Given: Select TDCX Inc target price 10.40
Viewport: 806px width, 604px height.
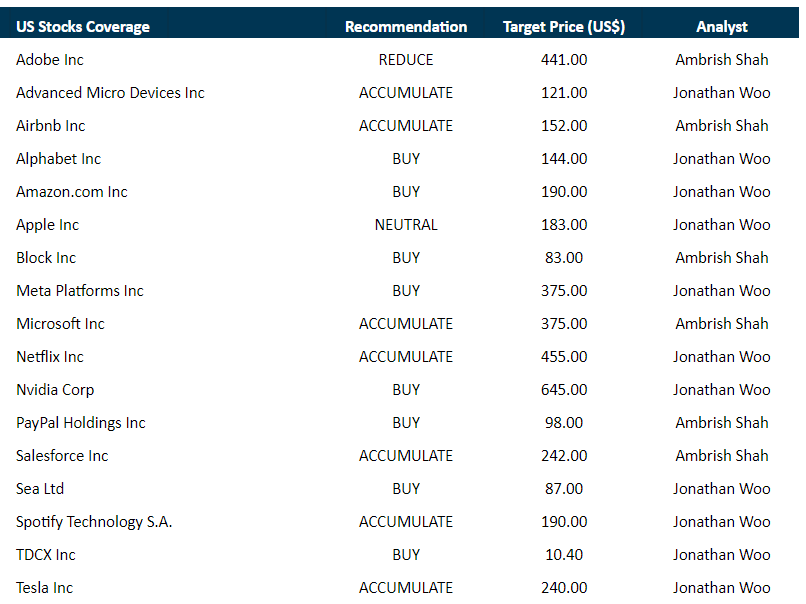Looking at the screenshot, I should coord(564,555).
